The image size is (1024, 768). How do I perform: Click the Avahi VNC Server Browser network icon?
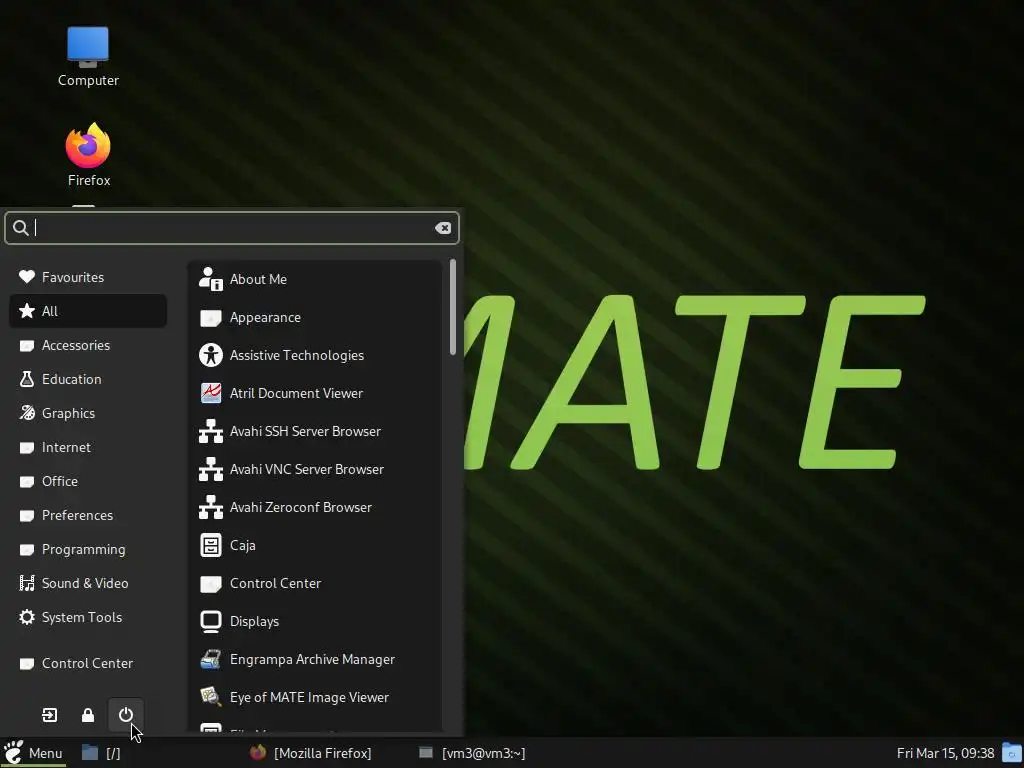click(x=210, y=469)
